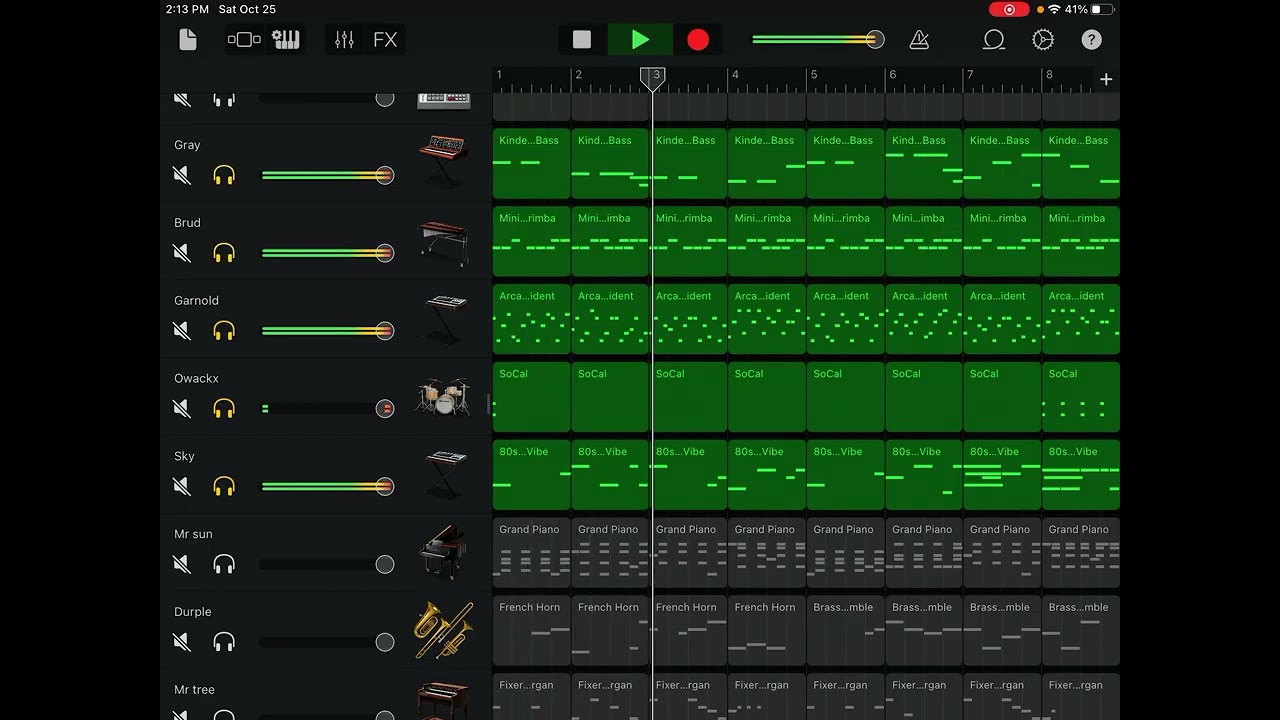Solo the Mr sun track with headphones
The image size is (1280, 720).
click(x=224, y=565)
